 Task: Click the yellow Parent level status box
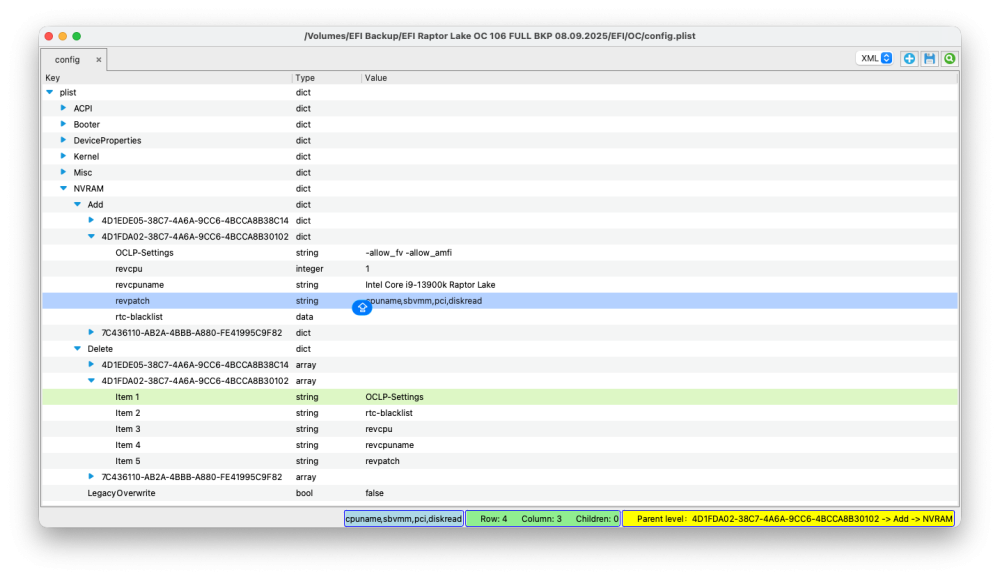pos(788,519)
